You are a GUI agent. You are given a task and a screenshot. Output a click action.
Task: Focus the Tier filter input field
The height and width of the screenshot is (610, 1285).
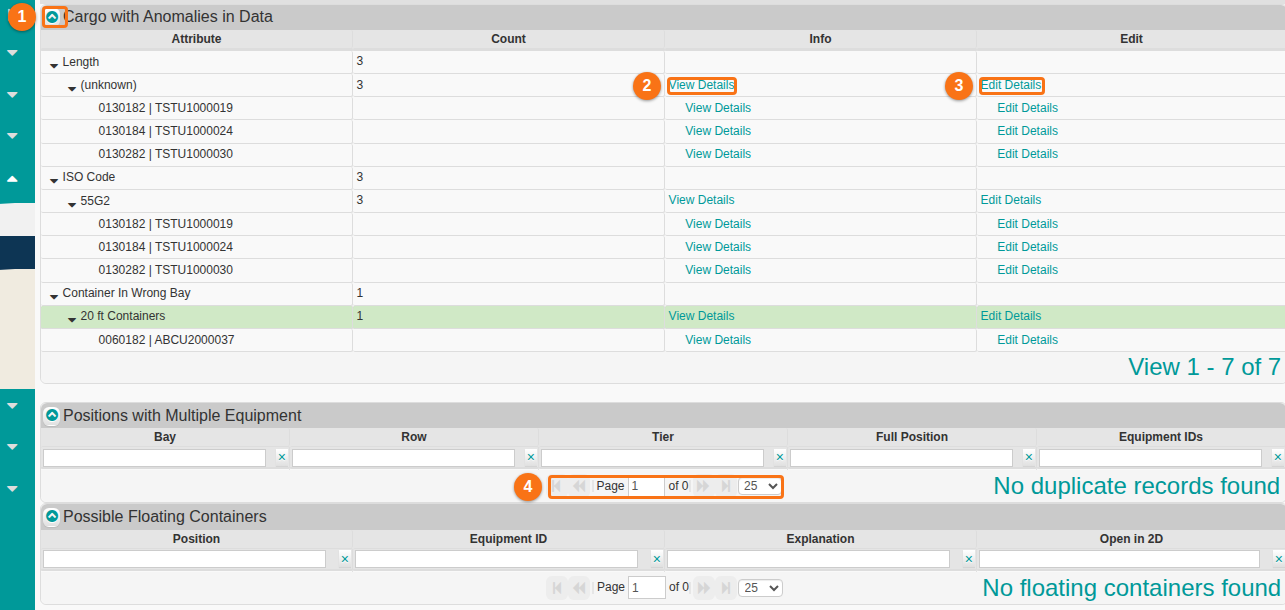(x=652, y=458)
